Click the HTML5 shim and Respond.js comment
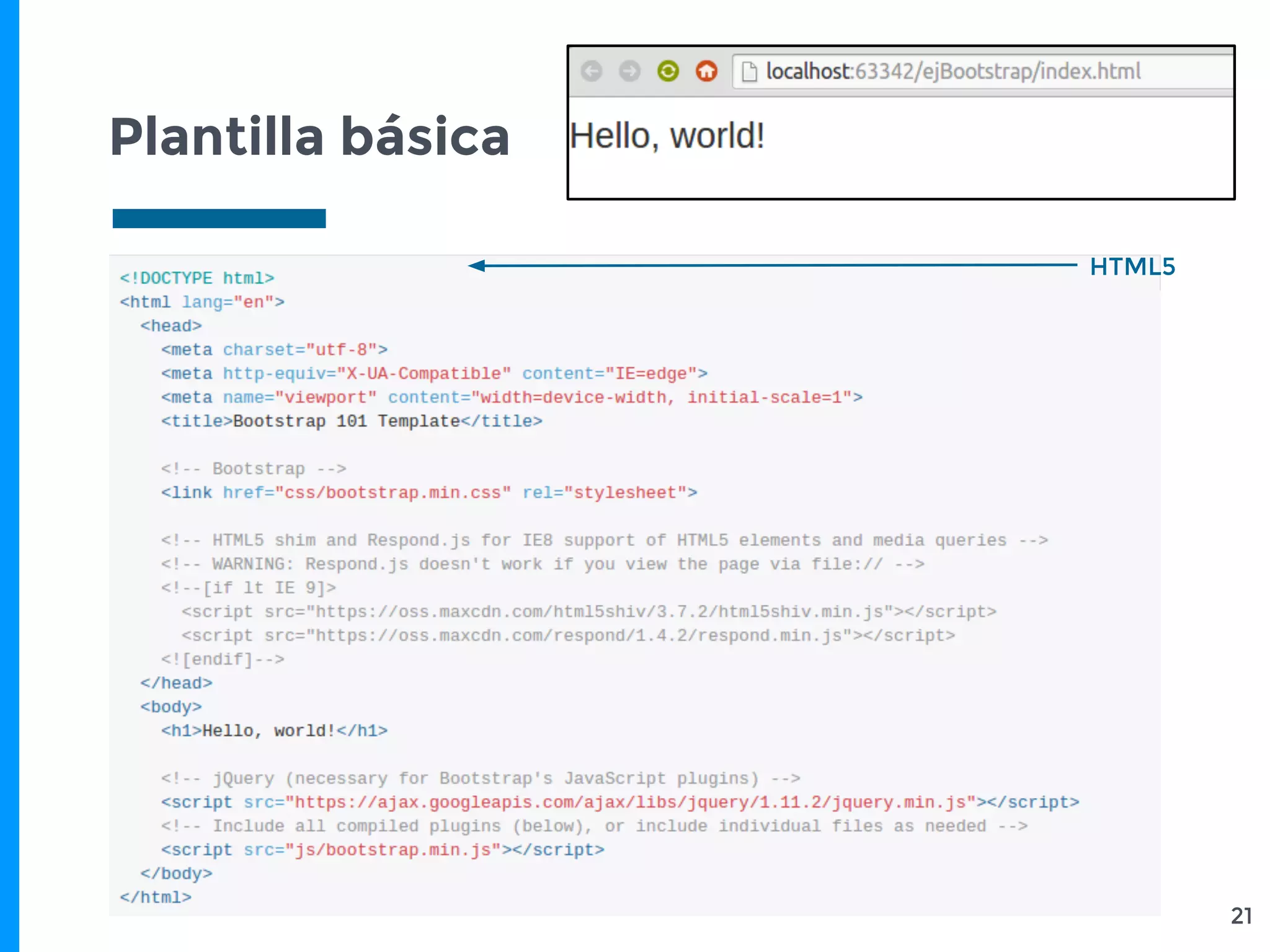 (605, 540)
